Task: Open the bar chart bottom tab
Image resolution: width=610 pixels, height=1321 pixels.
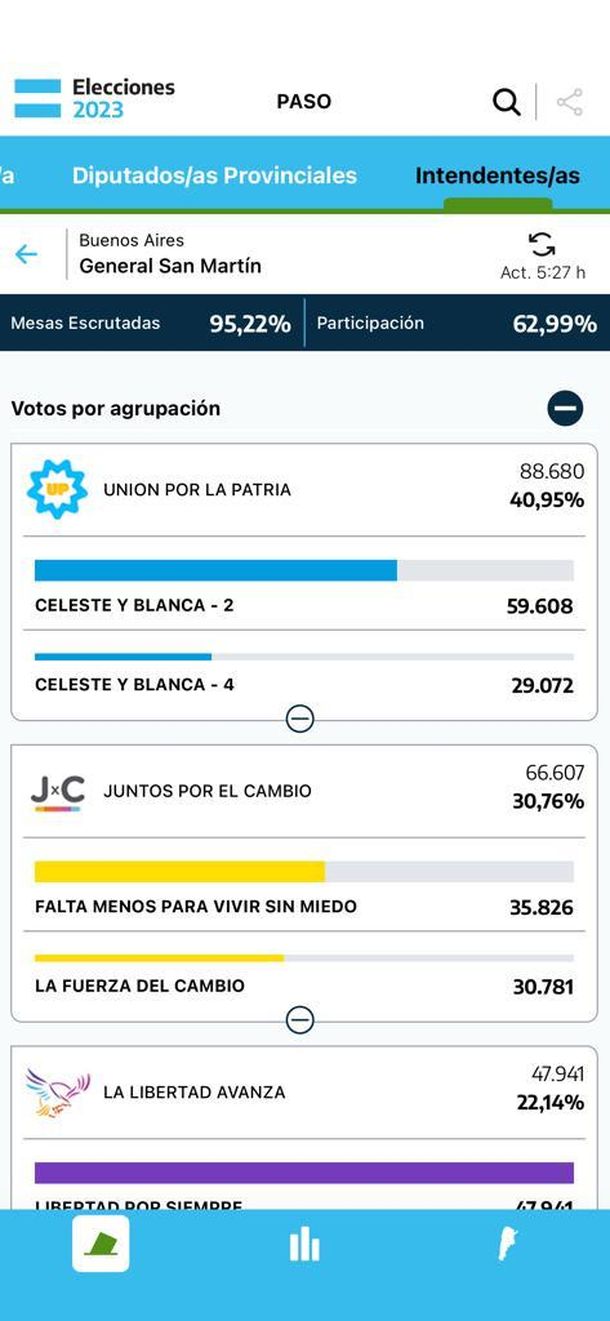Action: click(x=304, y=1245)
